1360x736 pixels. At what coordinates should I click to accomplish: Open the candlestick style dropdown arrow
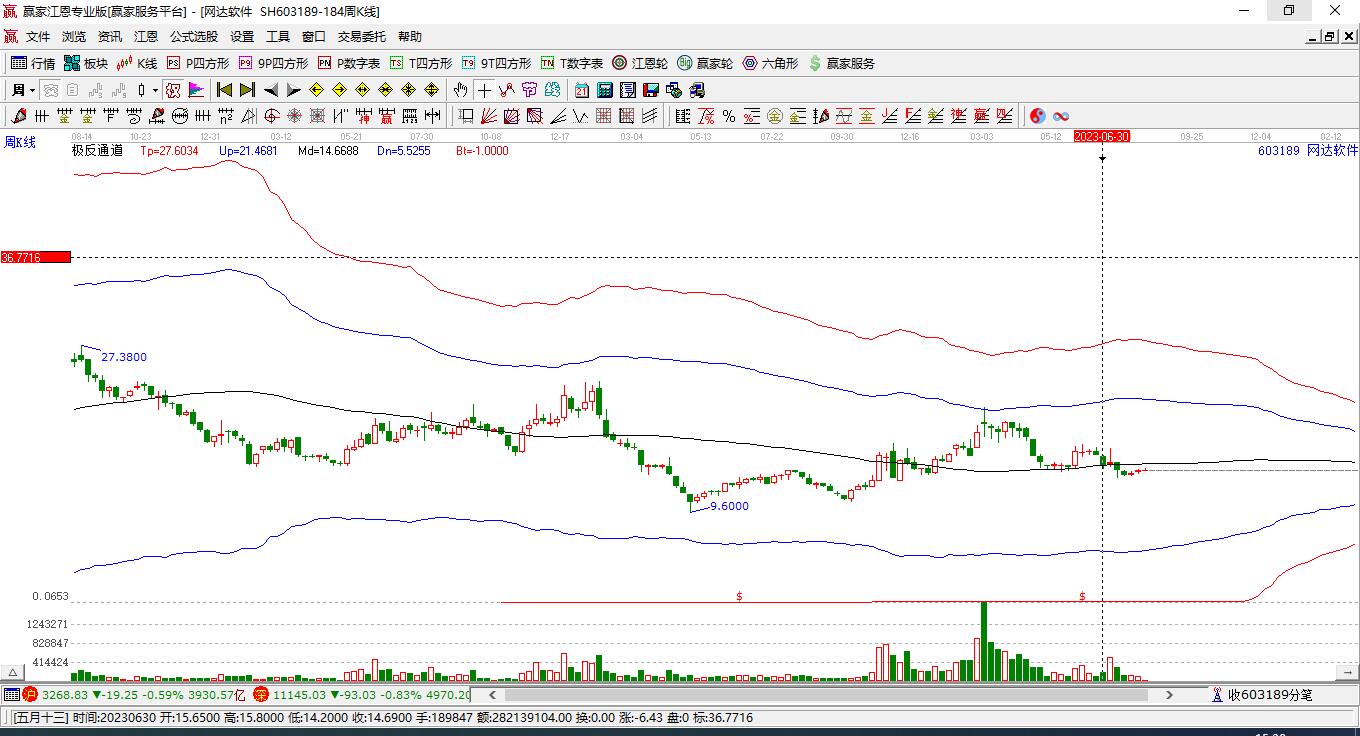point(155,90)
